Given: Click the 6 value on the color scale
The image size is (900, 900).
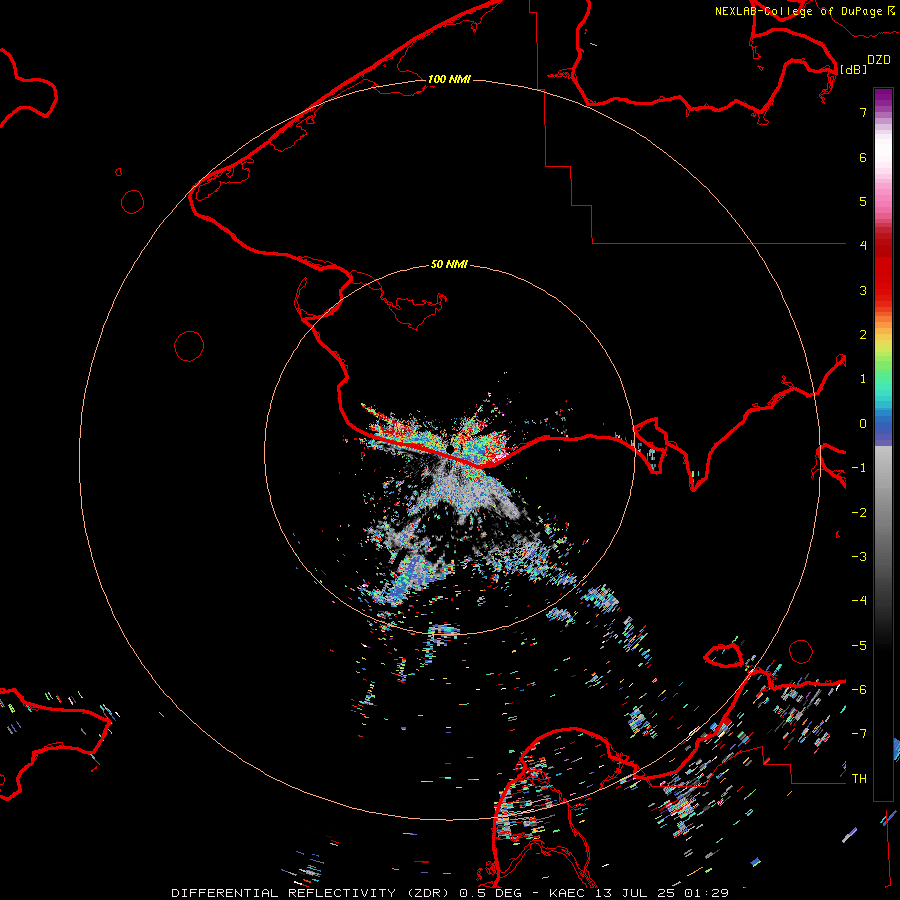Looking at the screenshot, I should pyautogui.click(x=863, y=157).
